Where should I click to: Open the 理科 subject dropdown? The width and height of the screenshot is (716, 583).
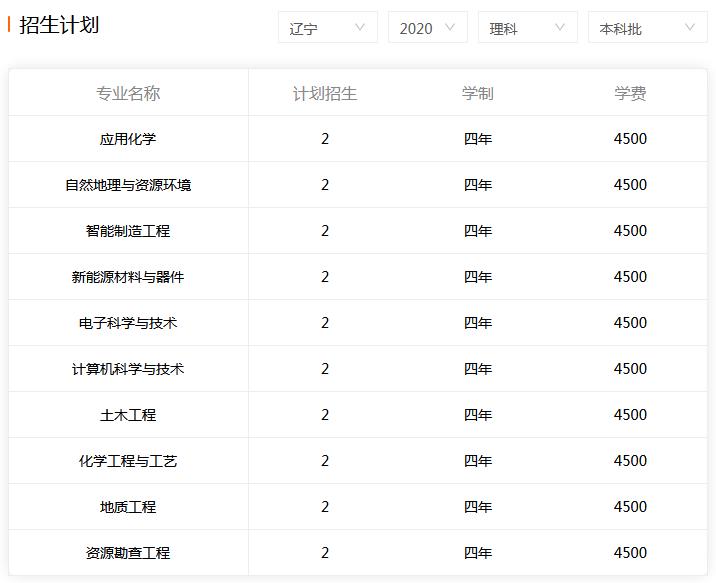pos(528,27)
